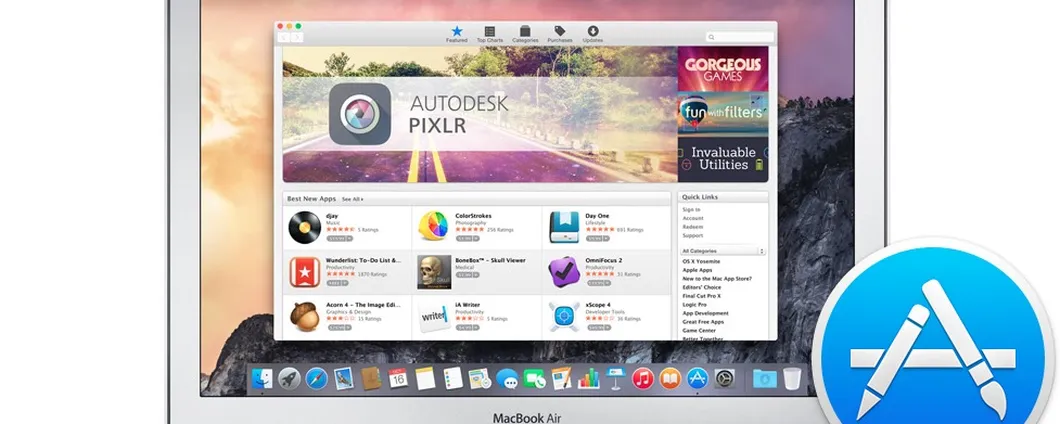Open Launchpad rocket in the Dock
Viewport: 1060px width, 424px height.
coord(289,378)
